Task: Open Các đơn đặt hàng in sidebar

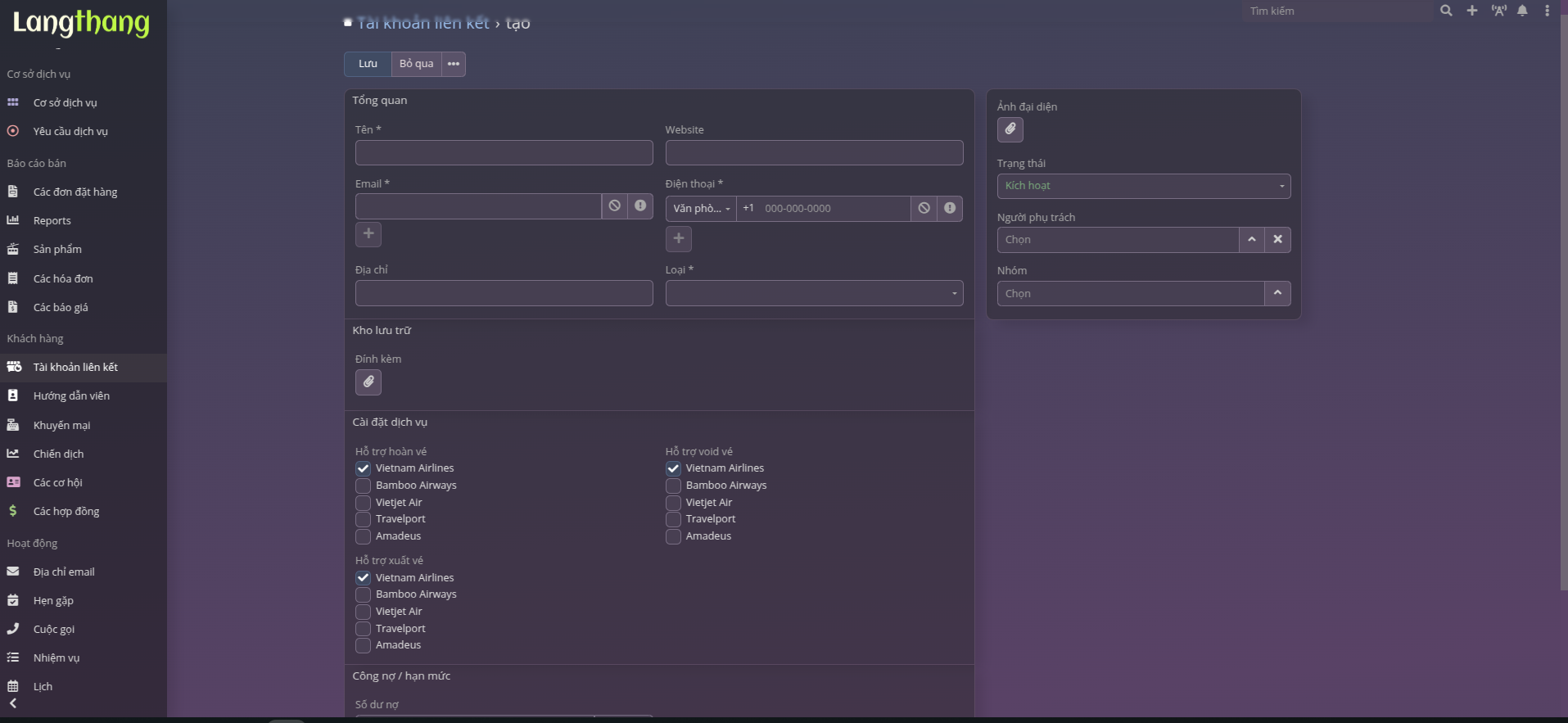Action: 75,192
